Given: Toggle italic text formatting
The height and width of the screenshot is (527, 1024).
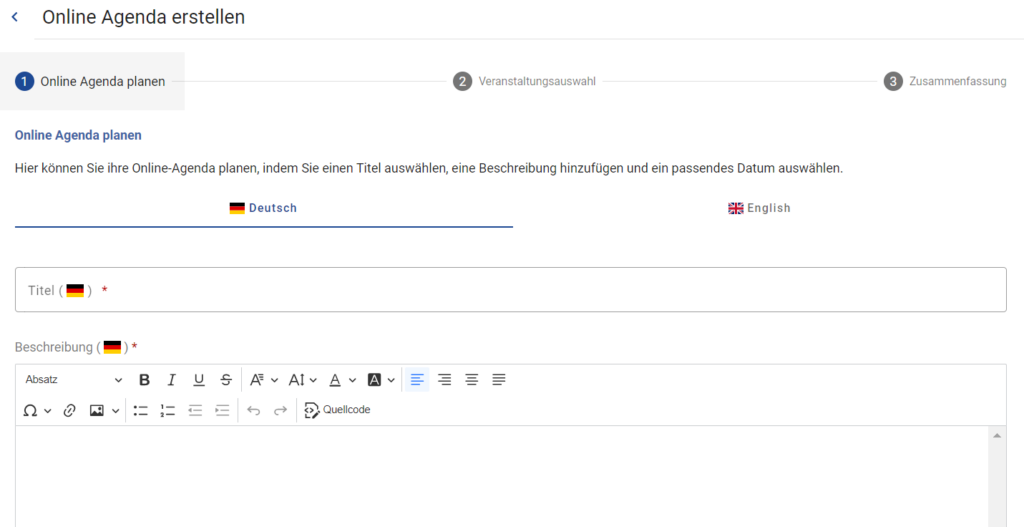Looking at the screenshot, I should pos(171,380).
